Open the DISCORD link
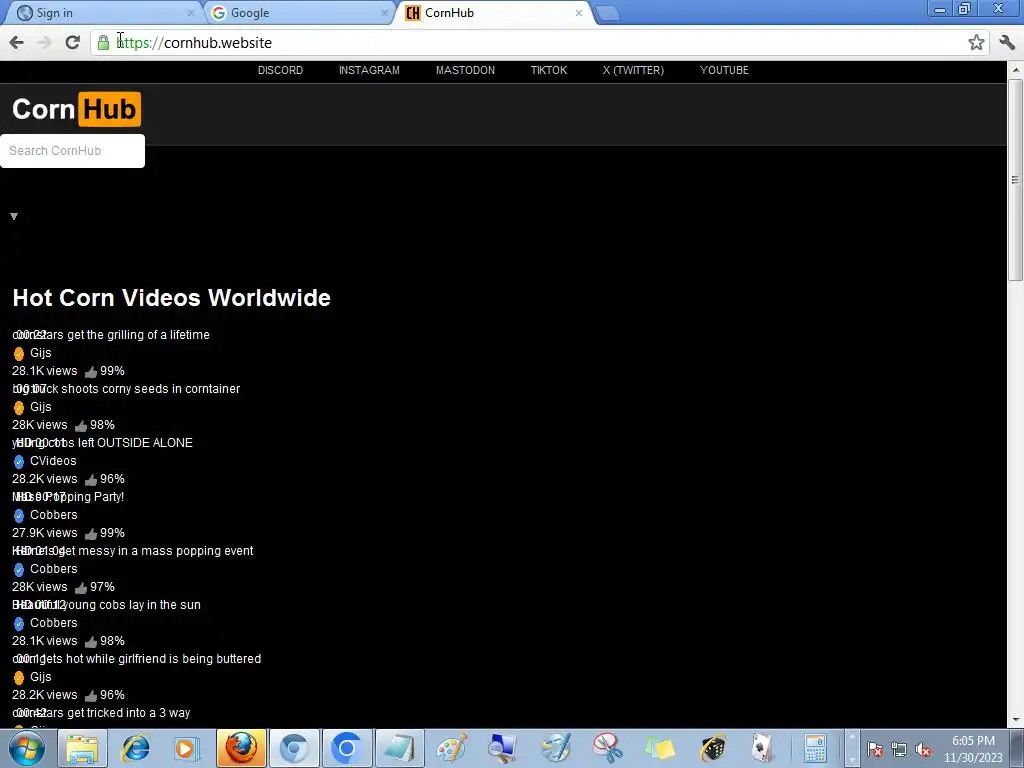Viewport: 1024px width, 768px height. 280,70
